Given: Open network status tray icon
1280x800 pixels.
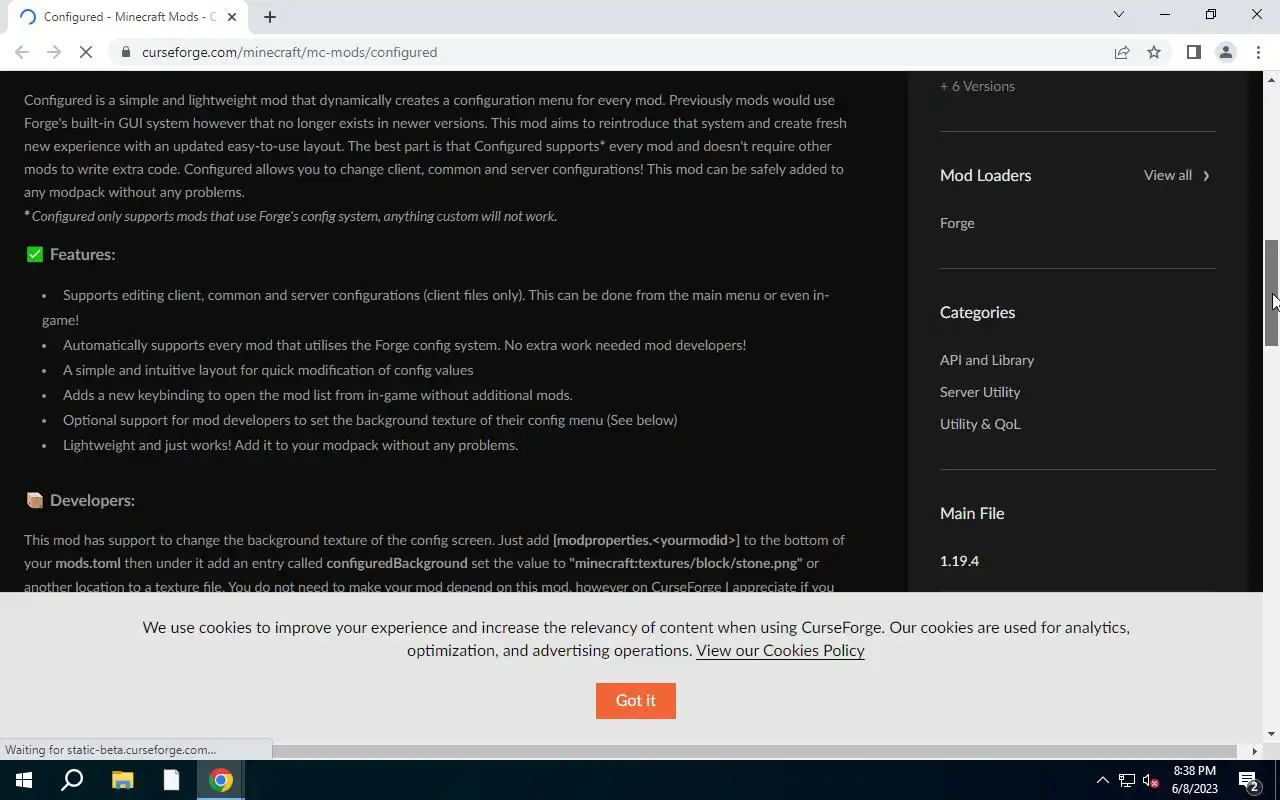Looking at the screenshot, I should tap(1127, 780).
